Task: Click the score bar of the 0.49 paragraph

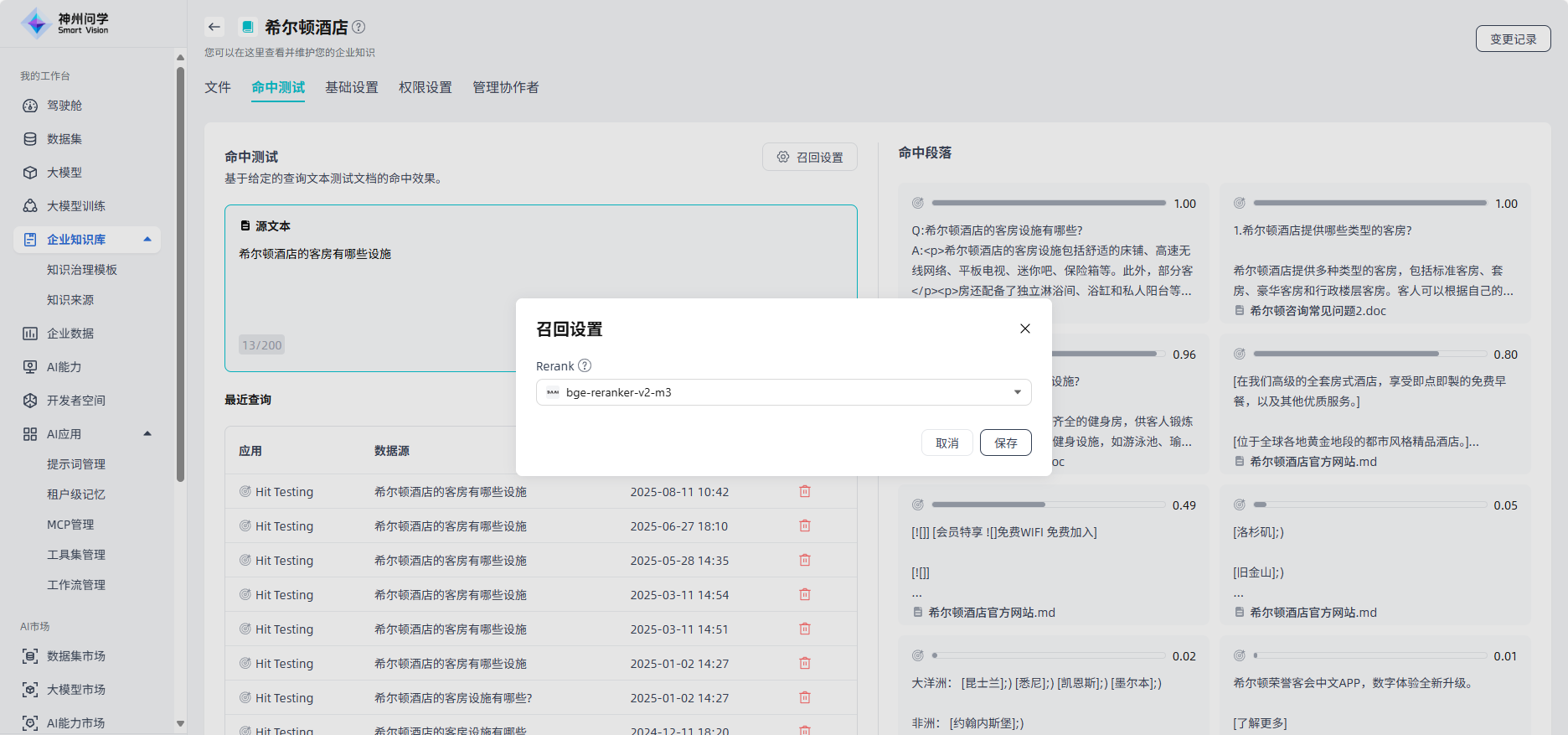Action: [x=1049, y=505]
